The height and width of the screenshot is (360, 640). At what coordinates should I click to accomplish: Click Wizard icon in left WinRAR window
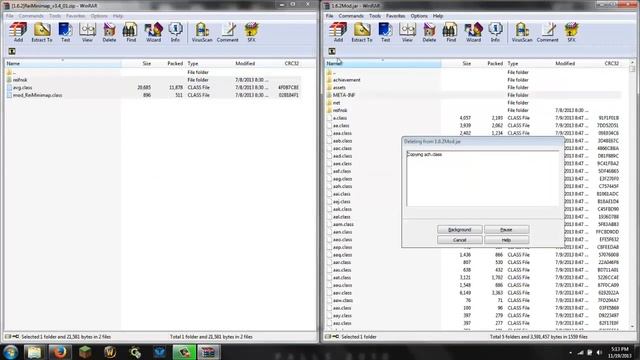153,32
